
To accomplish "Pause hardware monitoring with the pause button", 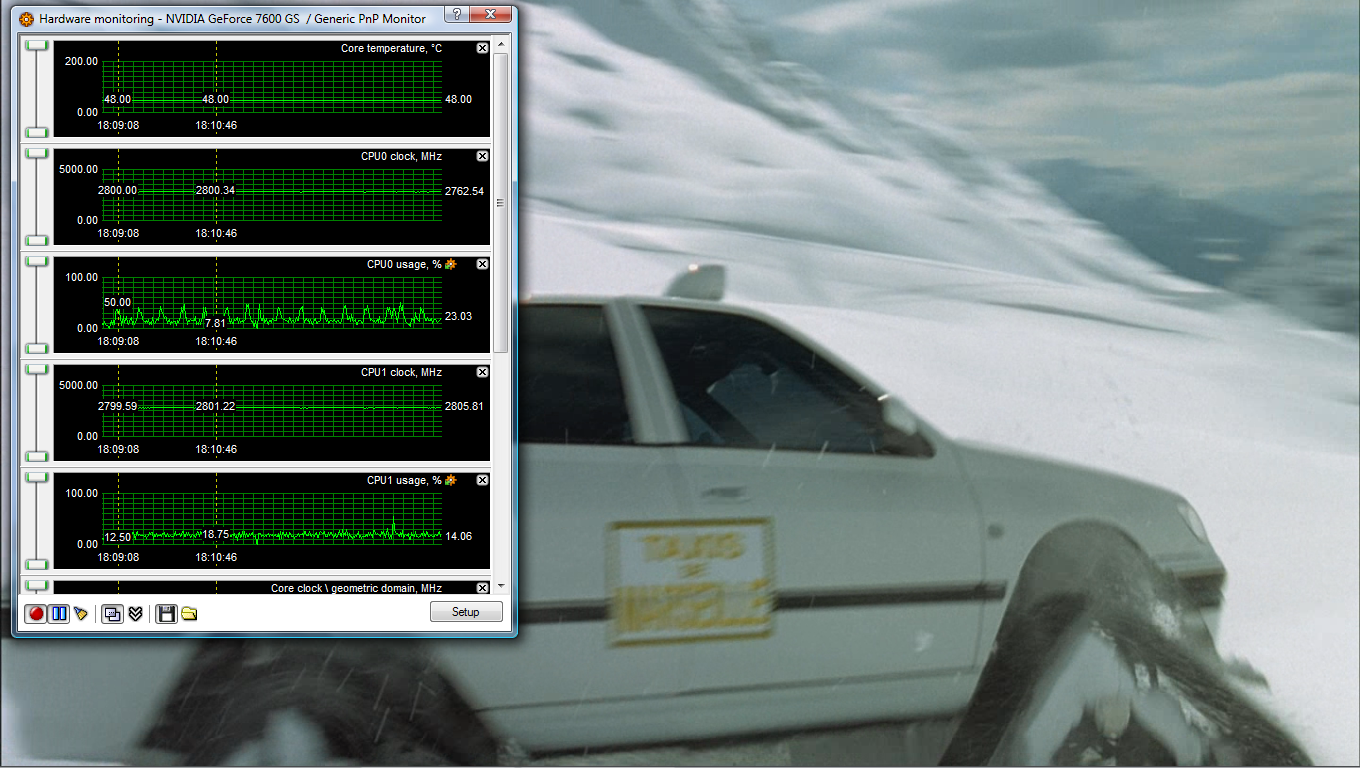I will click(59, 613).
